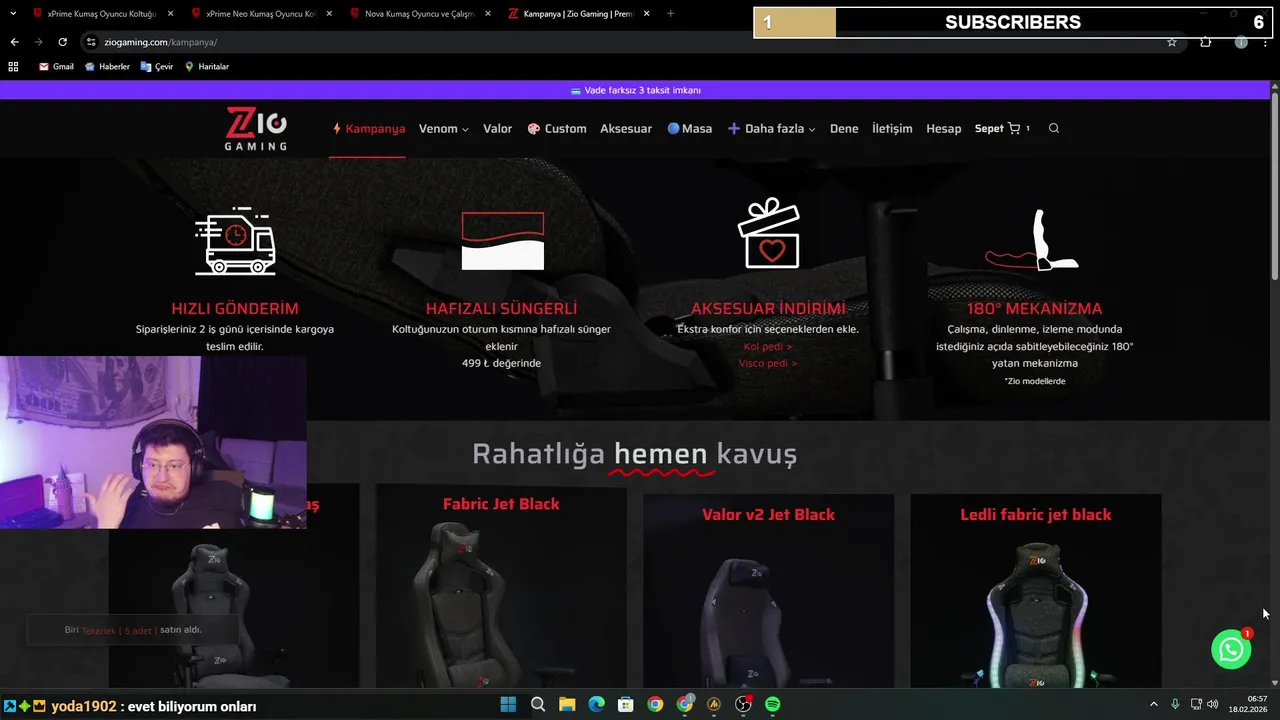Open a new browser tab

[670, 14]
